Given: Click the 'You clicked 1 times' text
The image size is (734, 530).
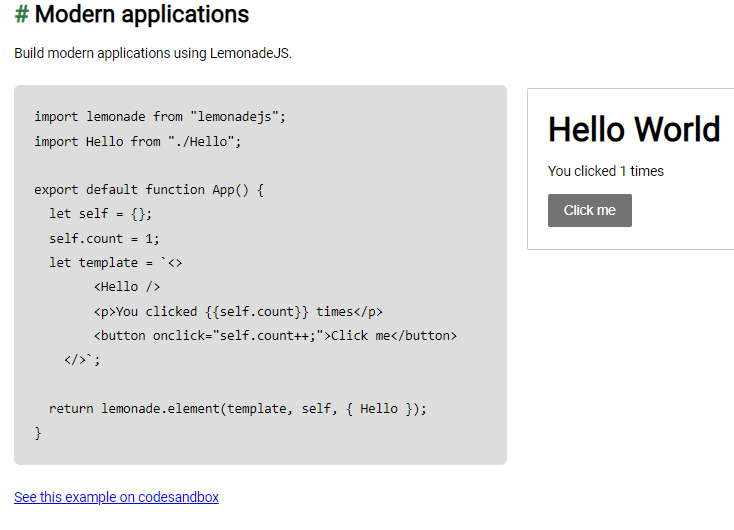Looking at the screenshot, I should pos(606,171).
